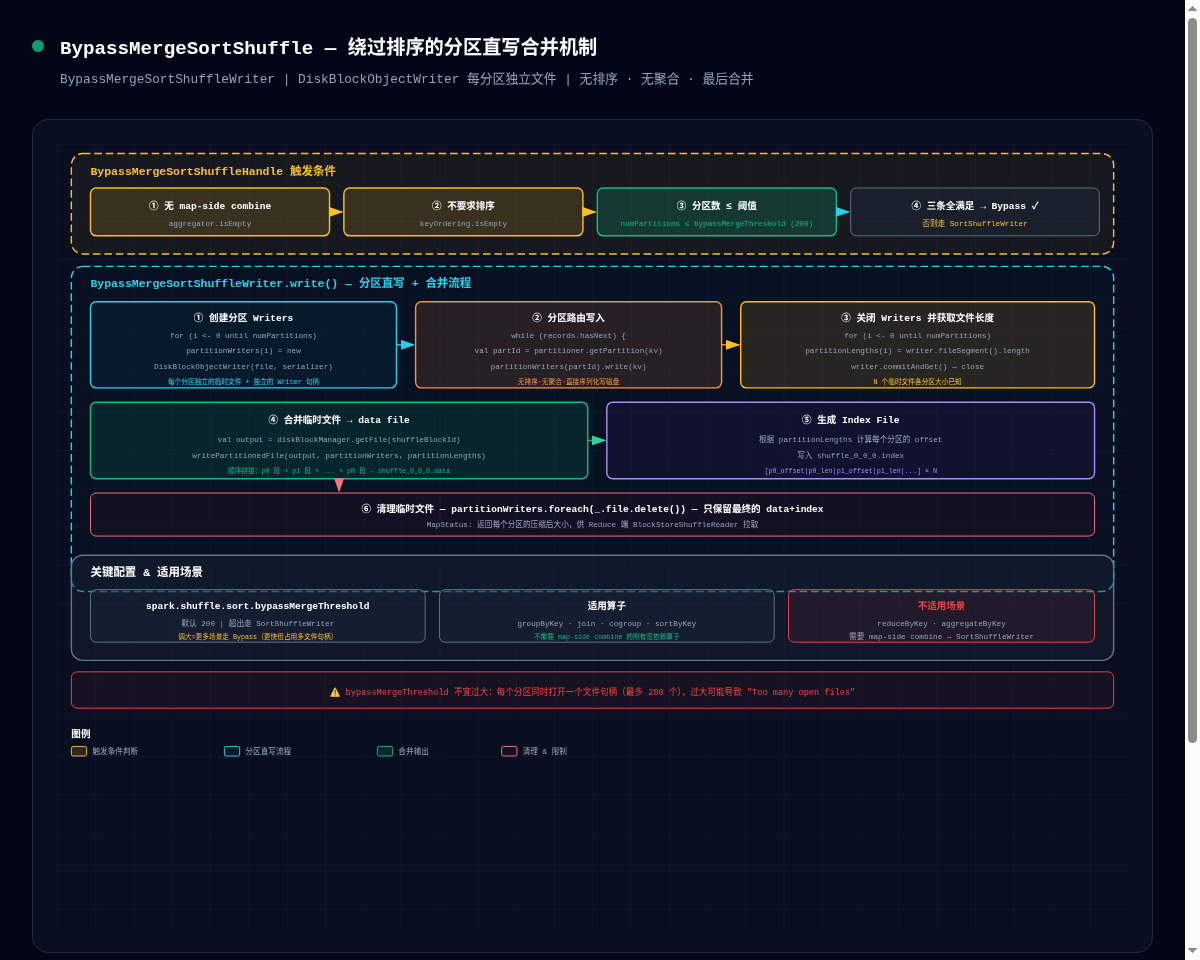Click the step ⑥ 清理临时文件 line
The image size is (1200, 960).
[x=592, y=509]
